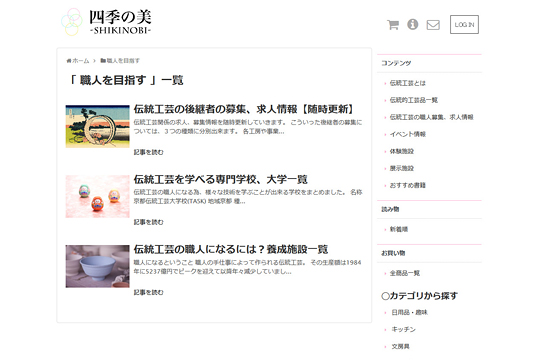The width and height of the screenshot is (540, 360).
Task: Click 記事を読む under 後継者の募集 article
Action: [x=148, y=152]
